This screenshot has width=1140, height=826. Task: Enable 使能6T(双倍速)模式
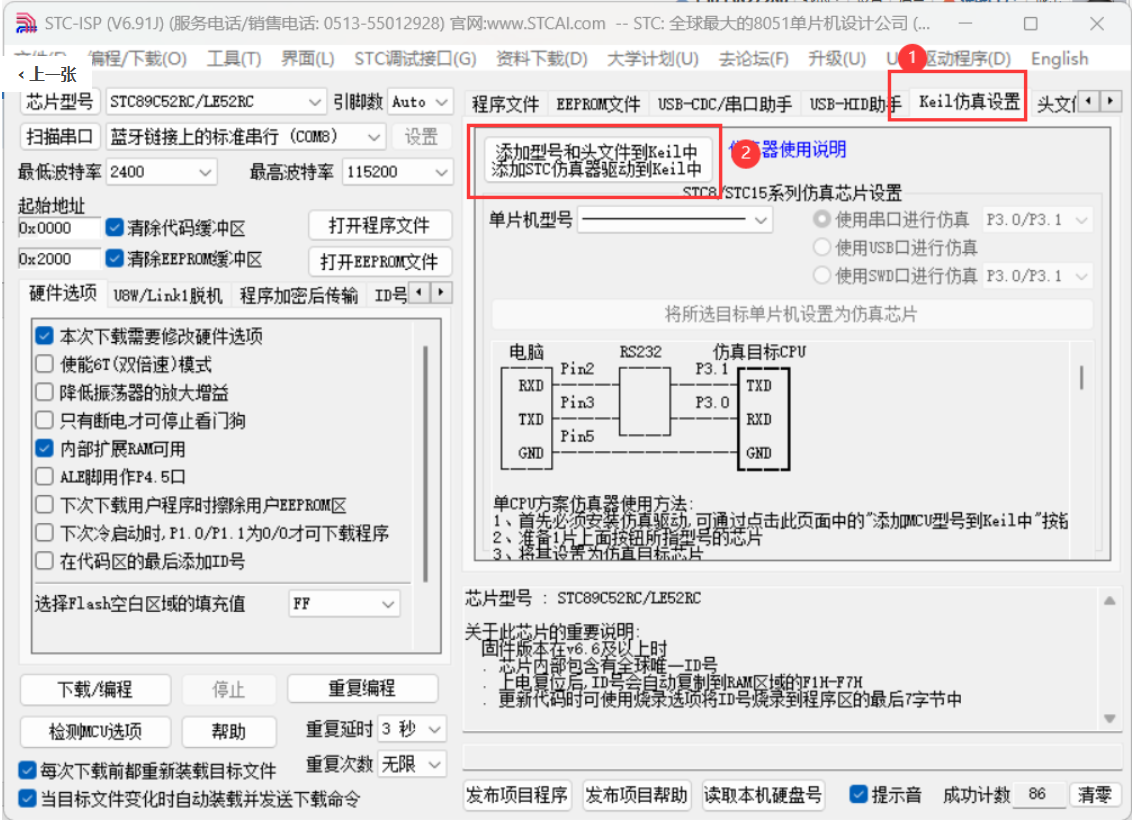tap(44, 366)
